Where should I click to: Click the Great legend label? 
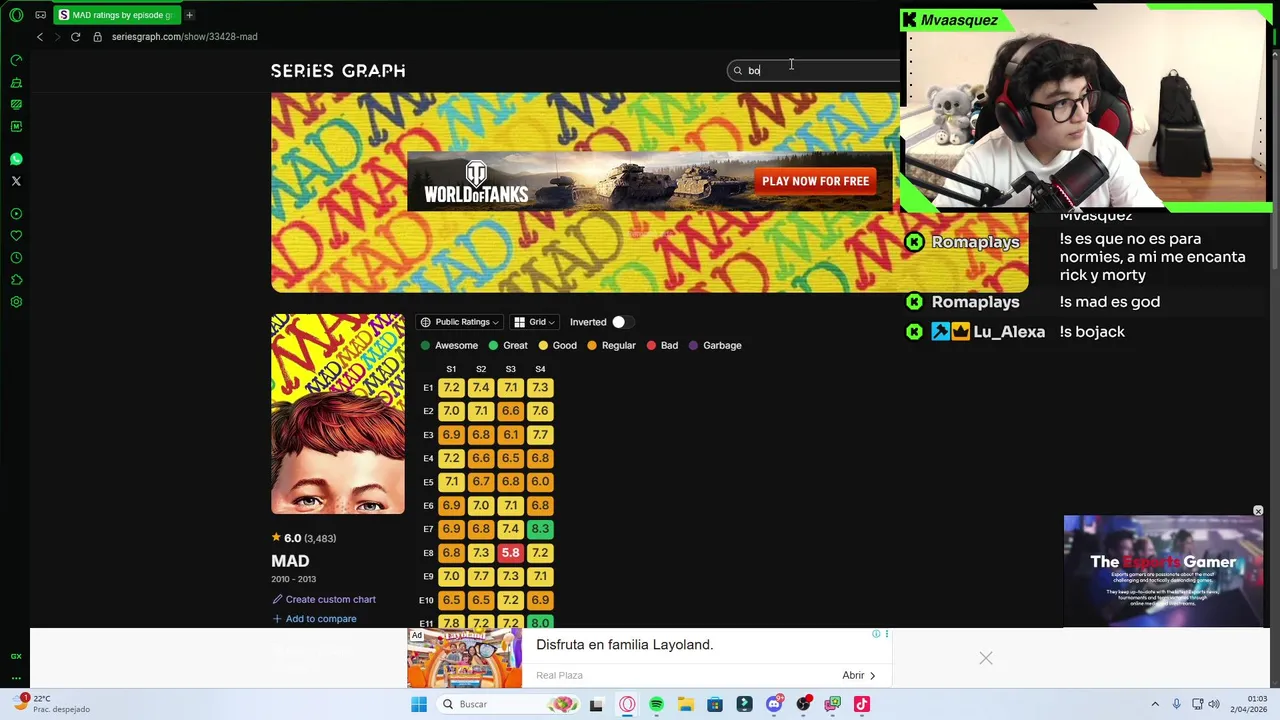coord(515,346)
